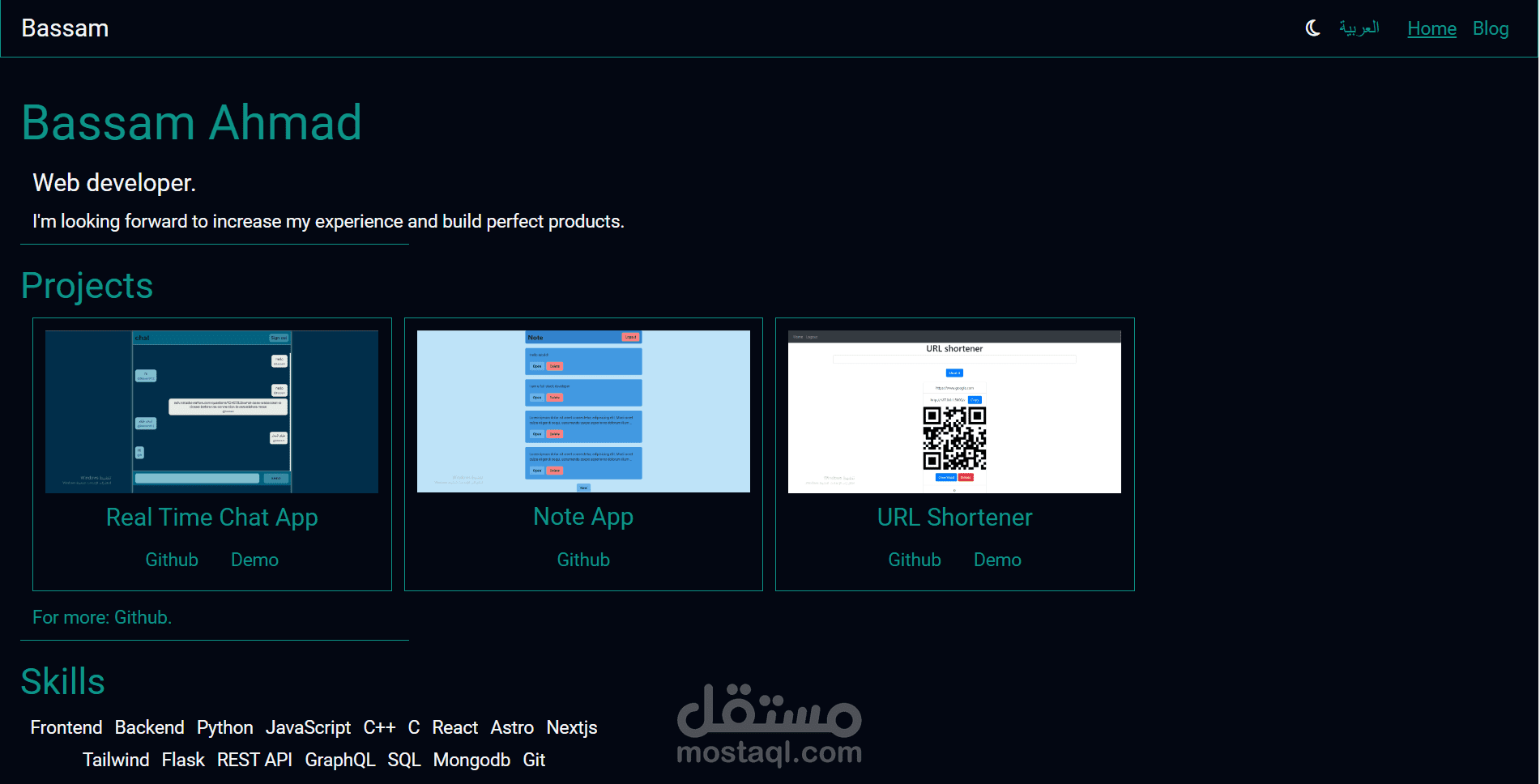Select the JavaScript skill tag
This screenshot has height=784, width=1540.
click(x=309, y=727)
